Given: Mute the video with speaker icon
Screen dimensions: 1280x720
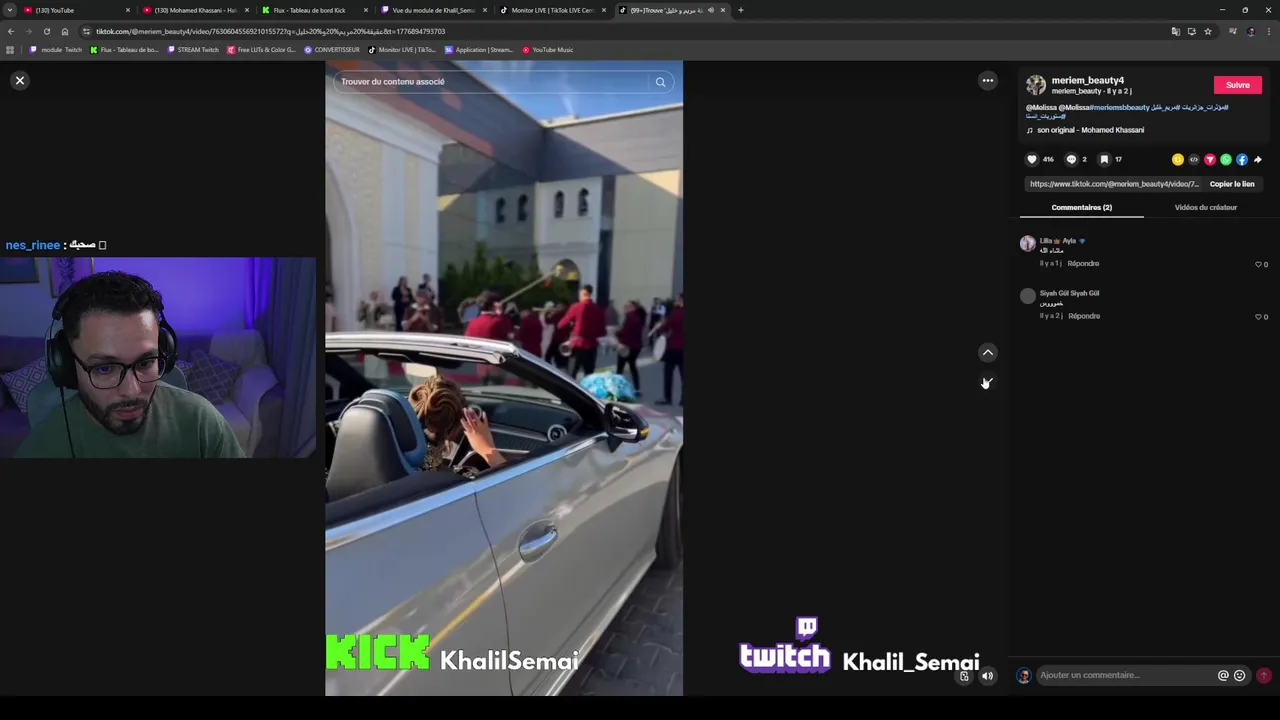Looking at the screenshot, I should 988,676.
